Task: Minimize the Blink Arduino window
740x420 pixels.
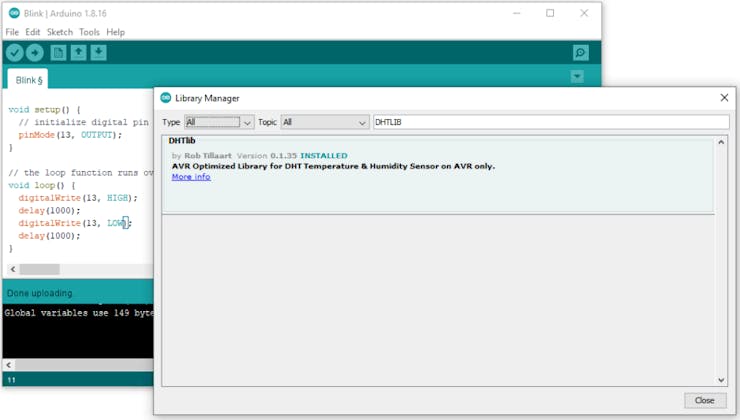Action: (x=517, y=13)
